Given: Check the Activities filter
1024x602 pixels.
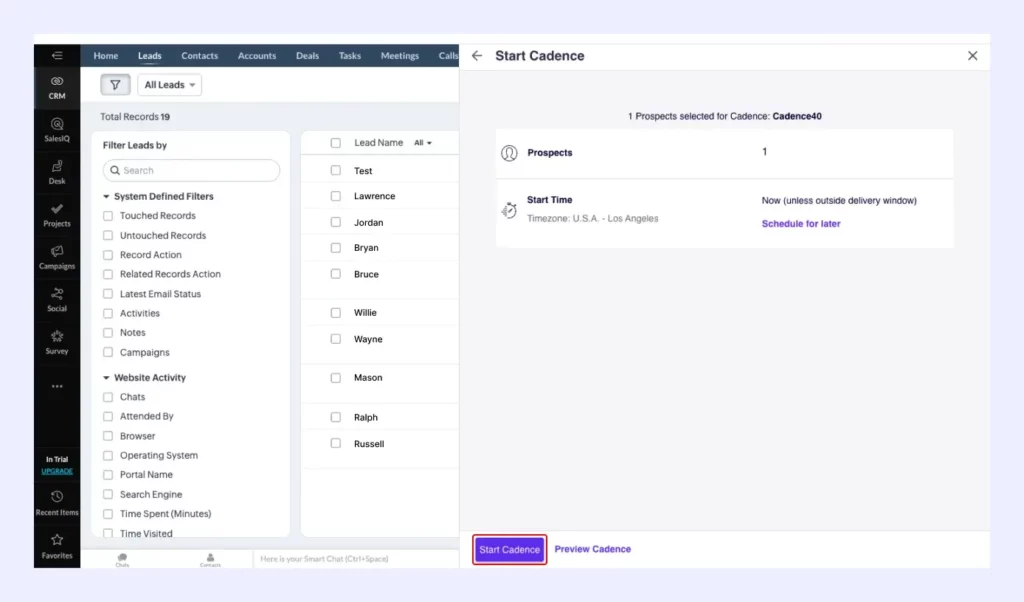Looking at the screenshot, I should point(108,313).
